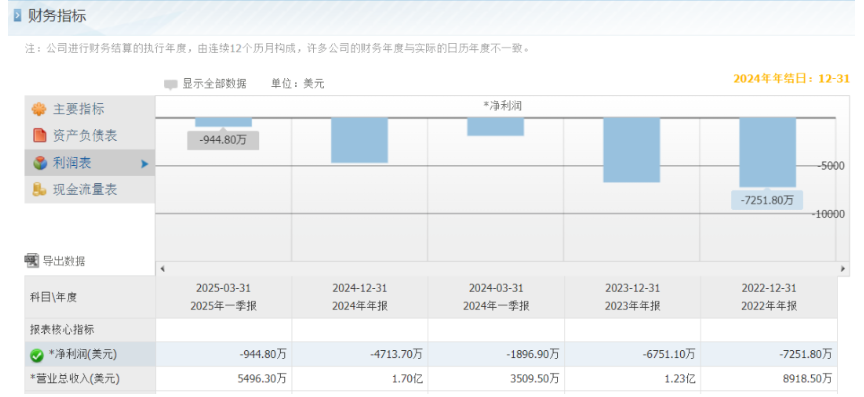Click the -944.80万 chart tooltip label
The height and width of the screenshot is (397, 864).
click(223, 140)
